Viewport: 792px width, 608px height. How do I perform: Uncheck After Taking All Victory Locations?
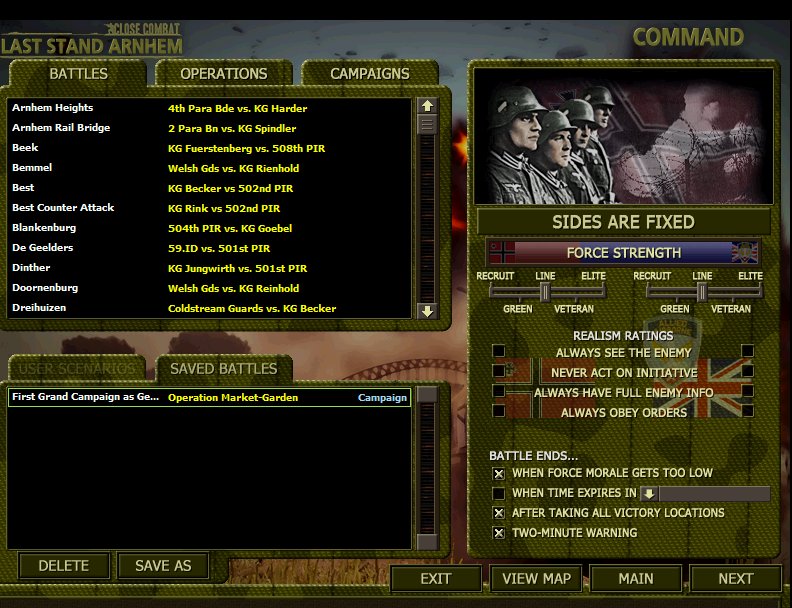coord(499,513)
